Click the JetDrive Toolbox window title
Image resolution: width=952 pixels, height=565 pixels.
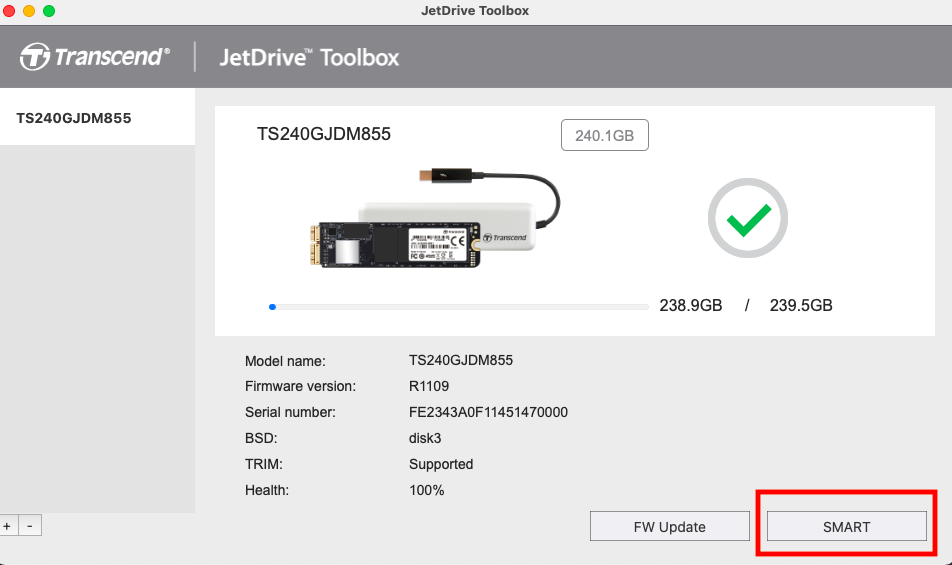(475, 10)
